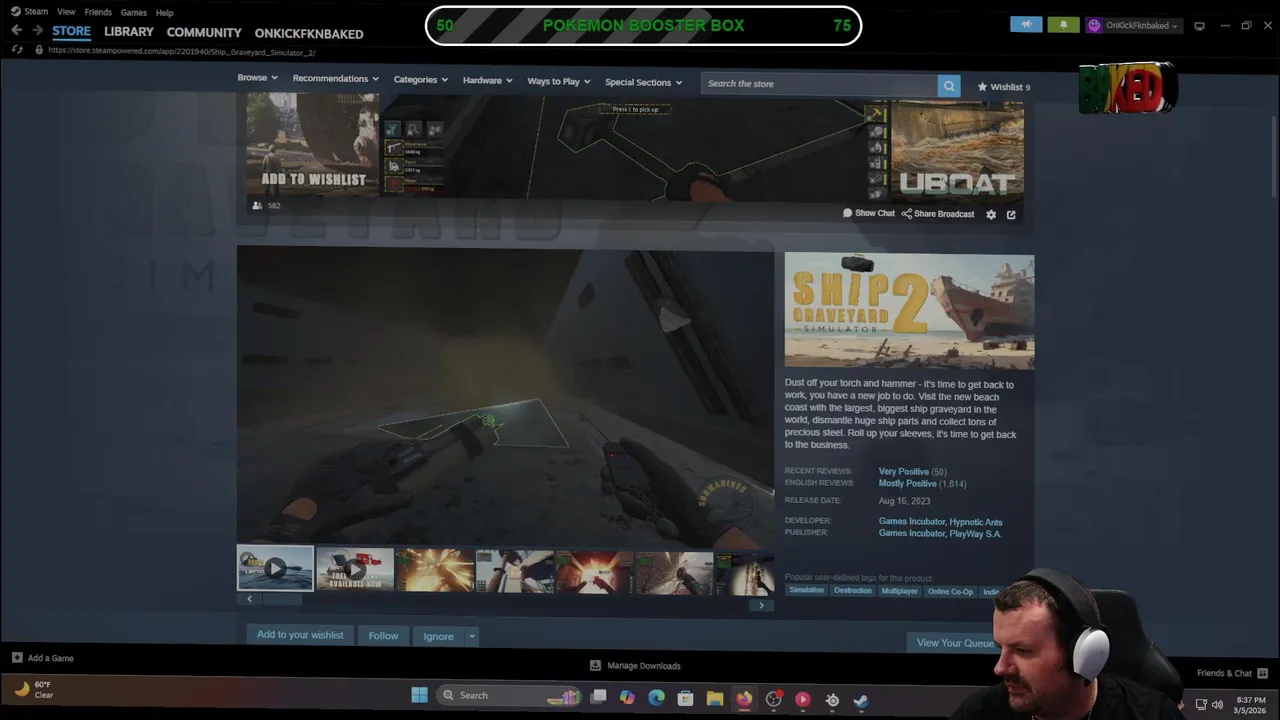Open the volume tray icon
Viewport: 1280px width, 720px height.
[1217, 704]
